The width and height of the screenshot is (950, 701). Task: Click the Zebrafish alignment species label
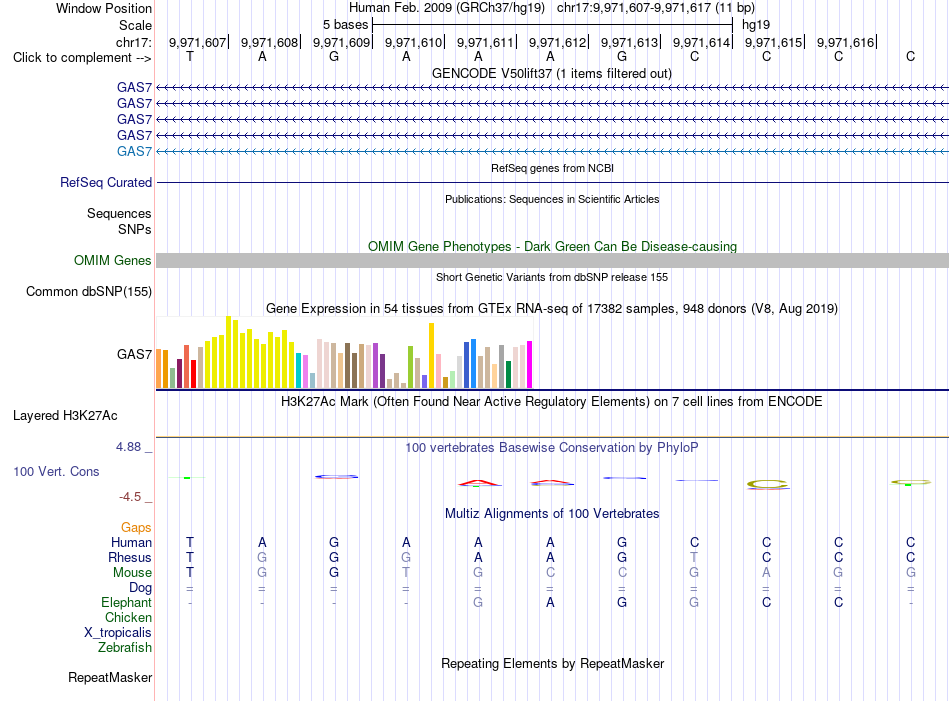pos(125,647)
